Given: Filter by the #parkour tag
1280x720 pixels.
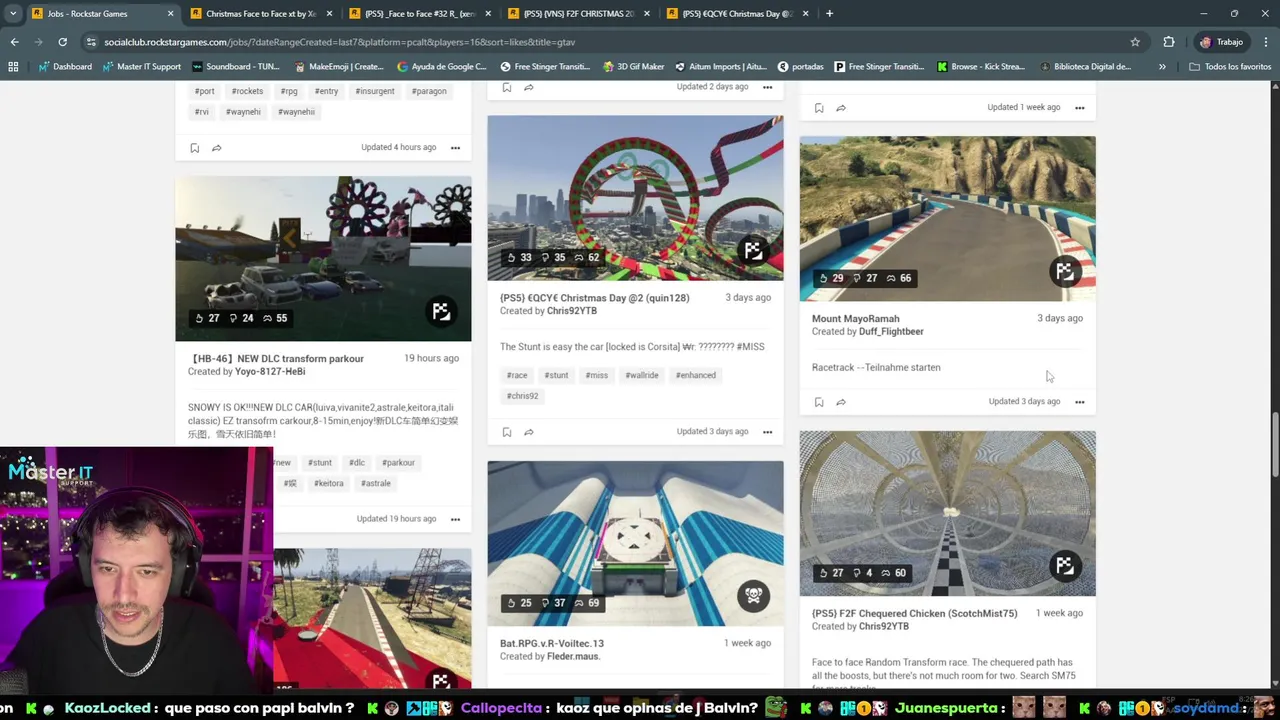Looking at the screenshot, I should (398, 463).
